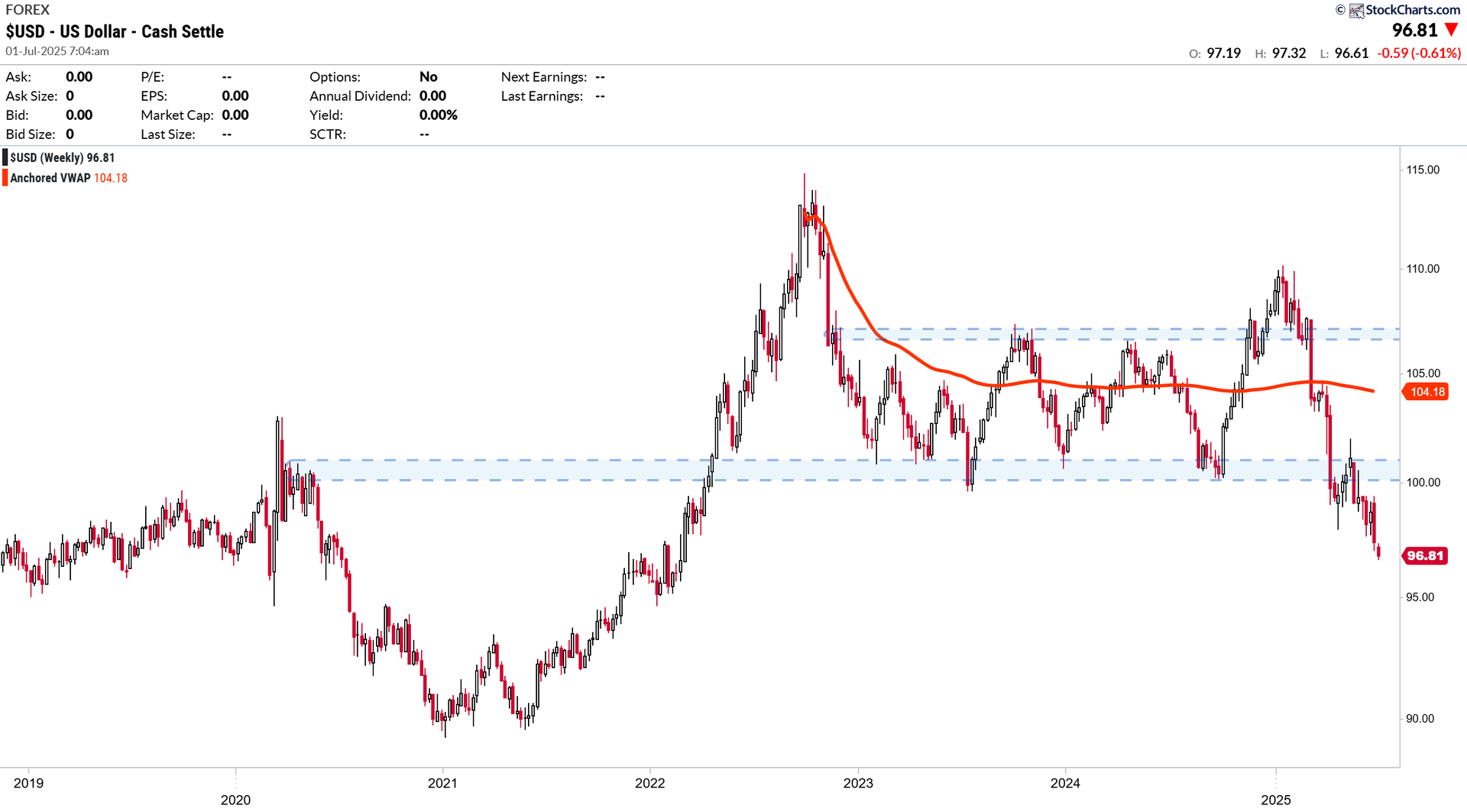
Task: Select the orange 104.18 VWAP price tag
Action: 1427,392
